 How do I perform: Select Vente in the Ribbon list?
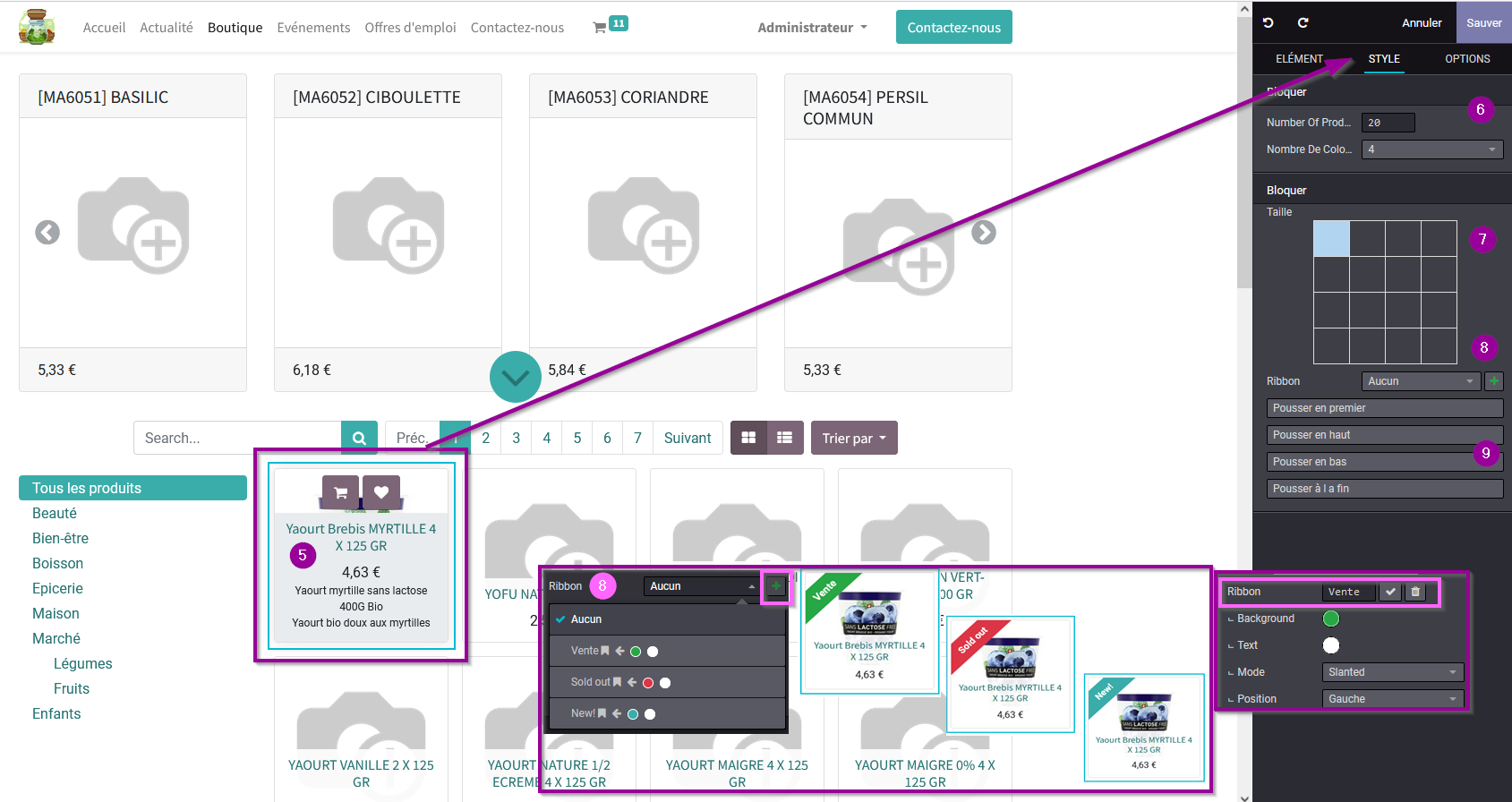[x=668, y=651]
